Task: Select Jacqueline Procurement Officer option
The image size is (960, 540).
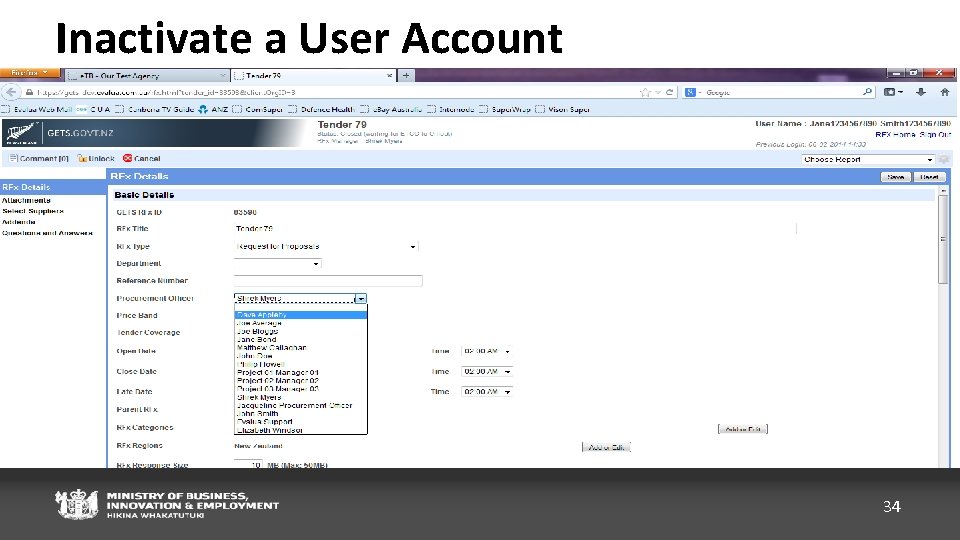Action: (301, 405)
